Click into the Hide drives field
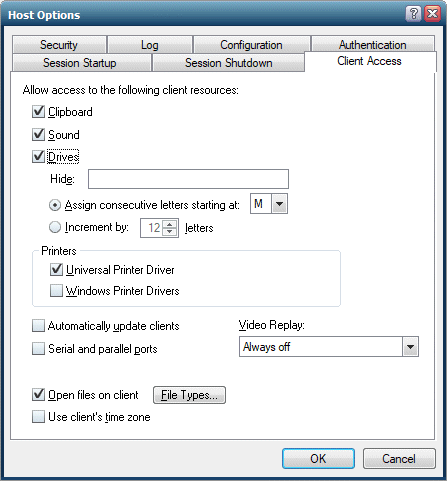Viewport: 447px width, 481px height. tap(188, 179)
